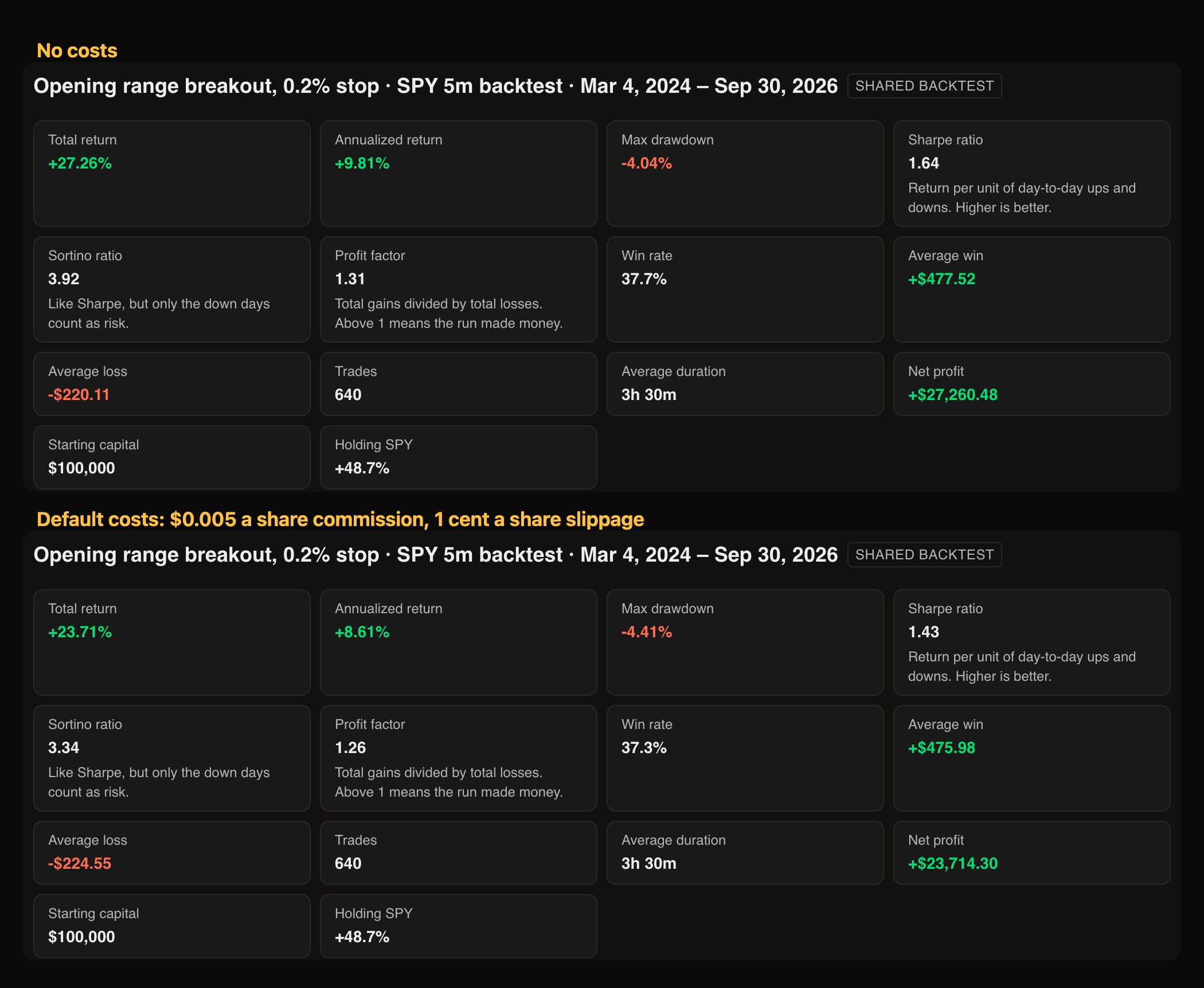Viewport: 1204px width, 988px height.
Task: Click Trades 640 in the No costs panel
Action: point(458,384)
